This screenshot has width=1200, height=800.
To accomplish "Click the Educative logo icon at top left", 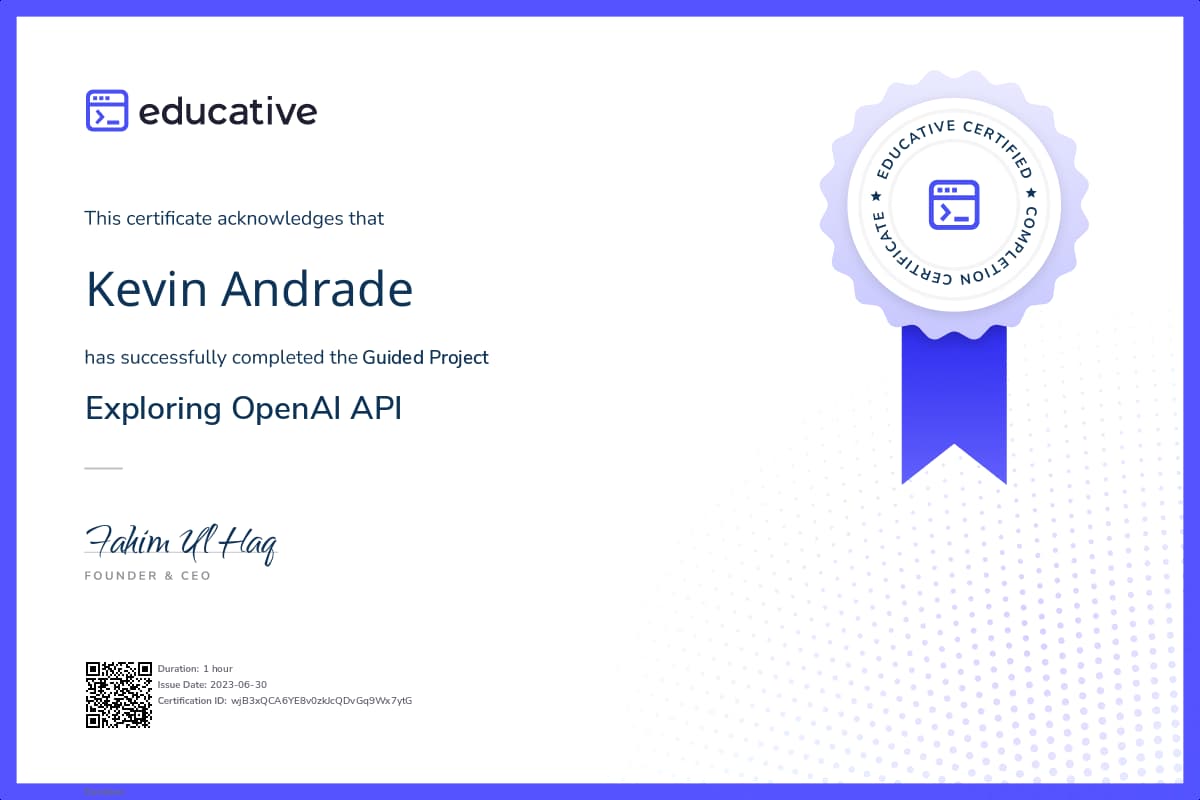I will tap(107, 111).
